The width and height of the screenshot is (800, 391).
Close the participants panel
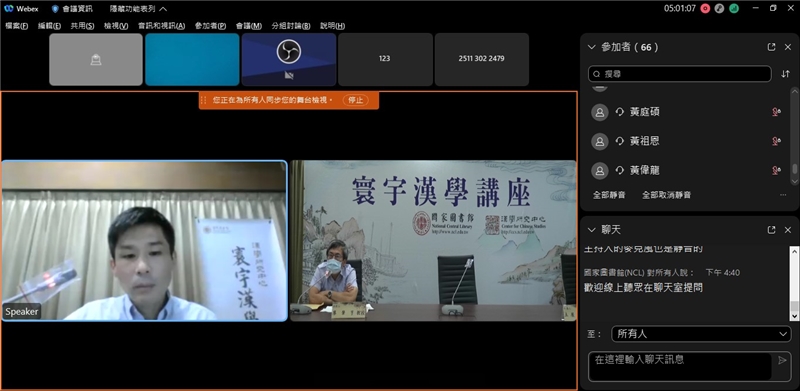[788, 47]
